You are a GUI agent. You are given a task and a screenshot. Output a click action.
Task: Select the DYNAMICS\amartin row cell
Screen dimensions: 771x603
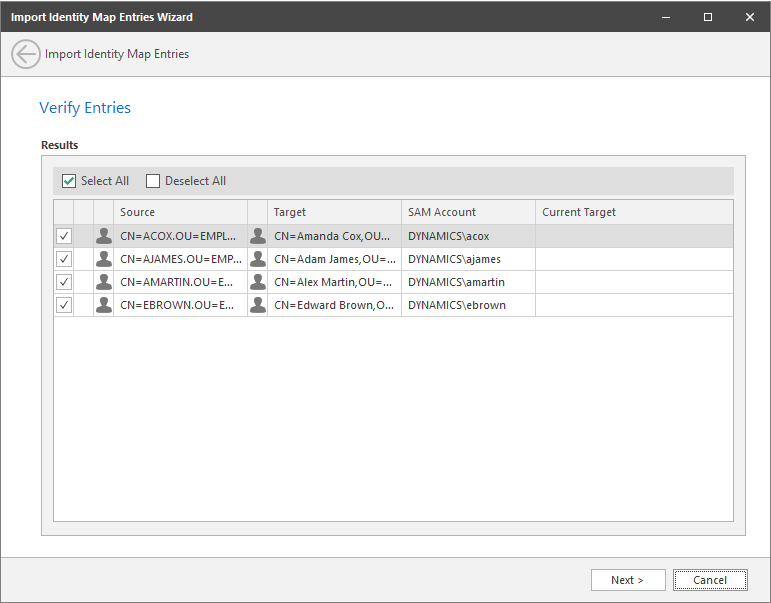(x=467, y=282)
